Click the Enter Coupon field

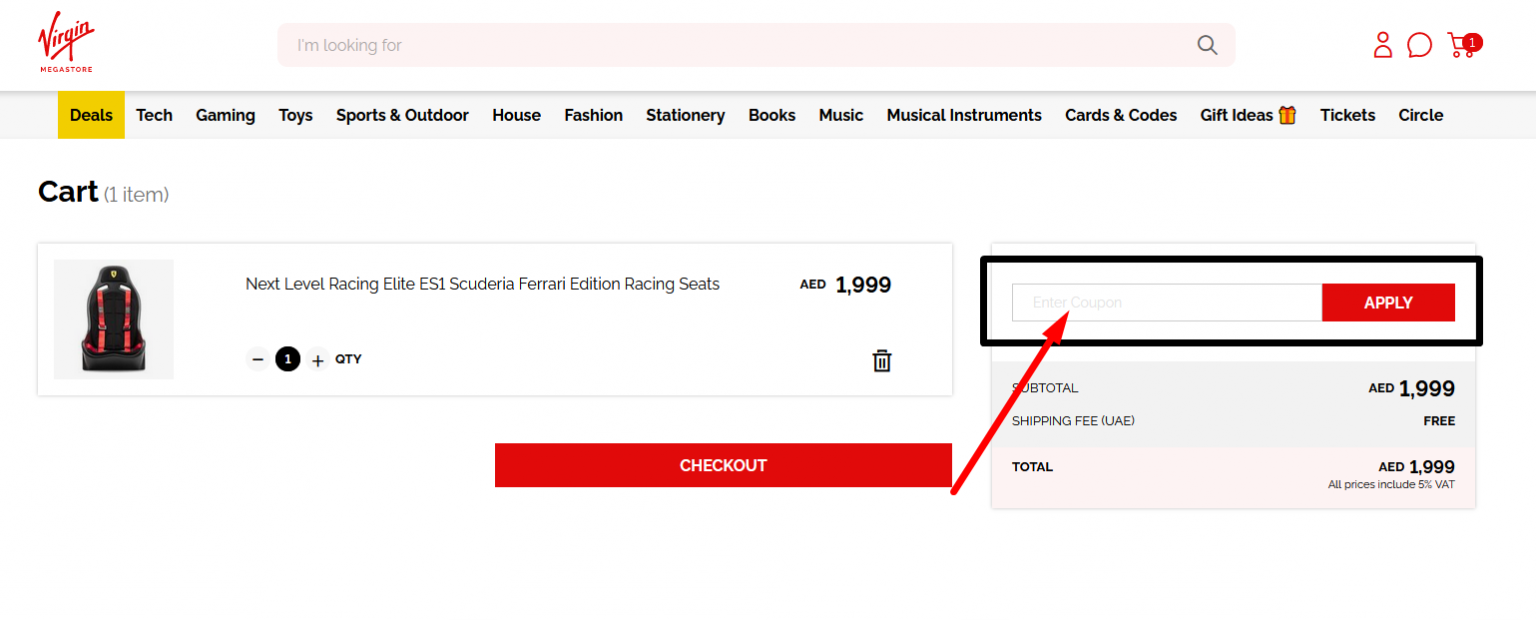coord(1165,302)
